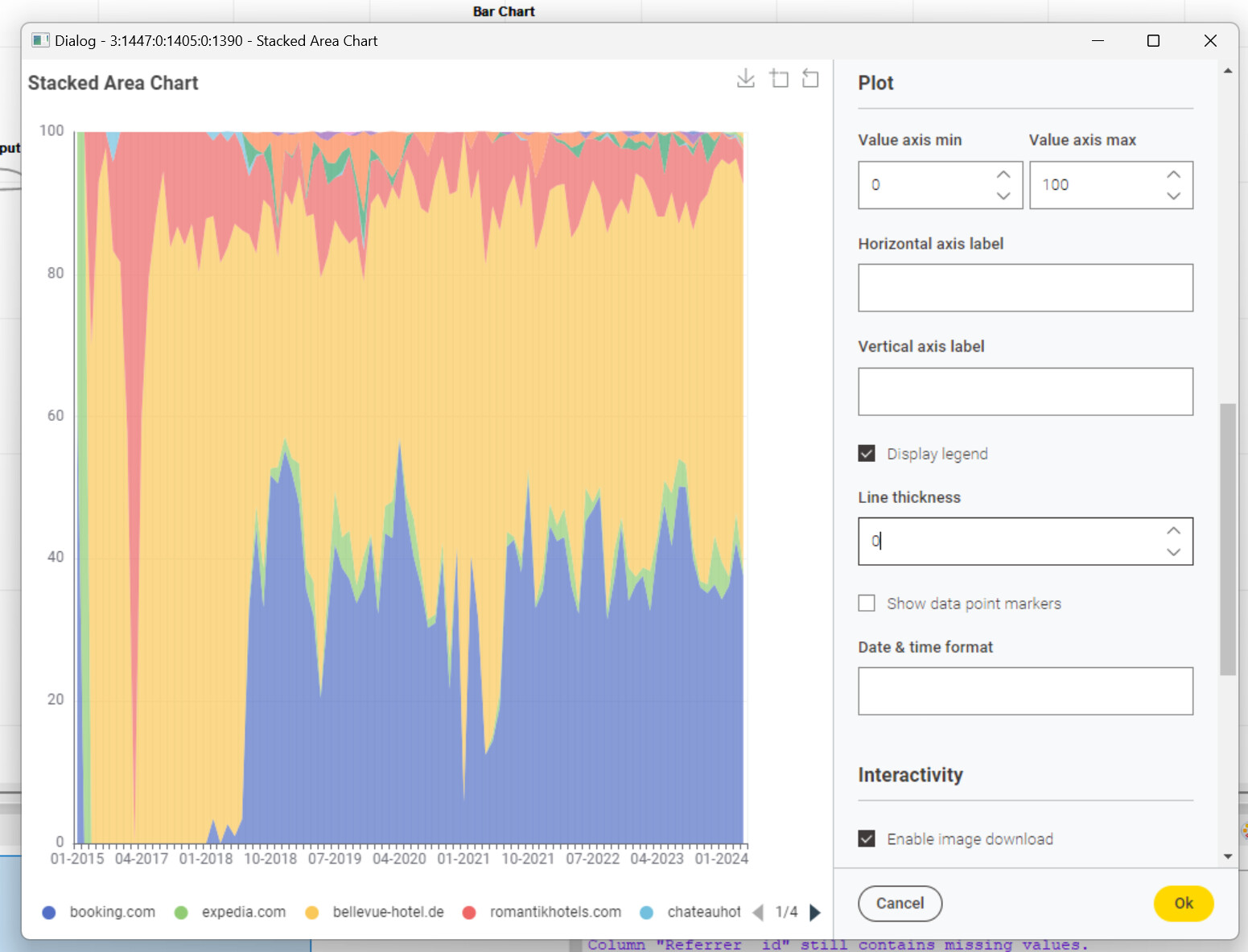Click the crop-style icon beside download

tap(779, 78)
